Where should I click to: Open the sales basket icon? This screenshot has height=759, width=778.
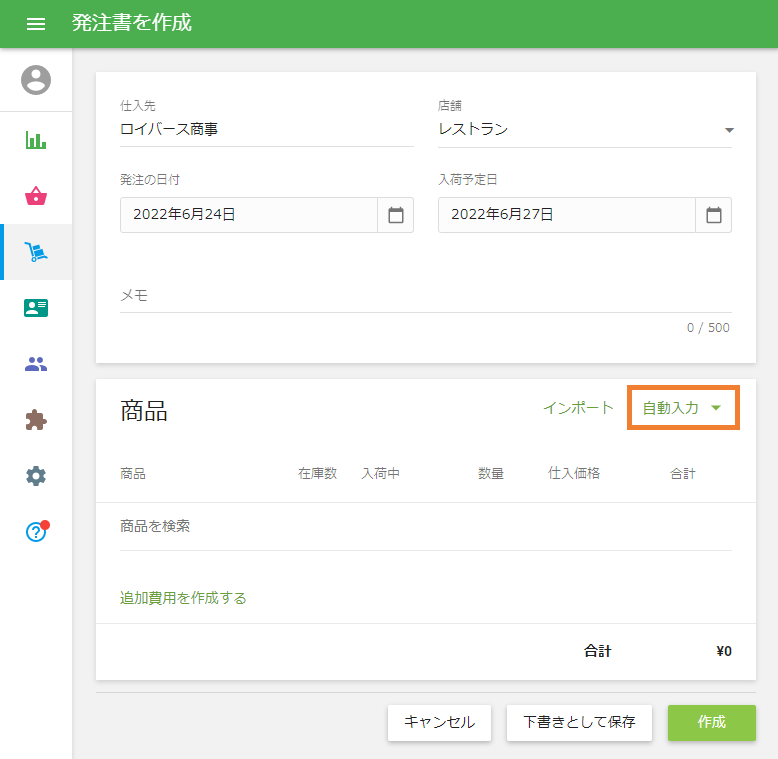(x=36, y=196)
